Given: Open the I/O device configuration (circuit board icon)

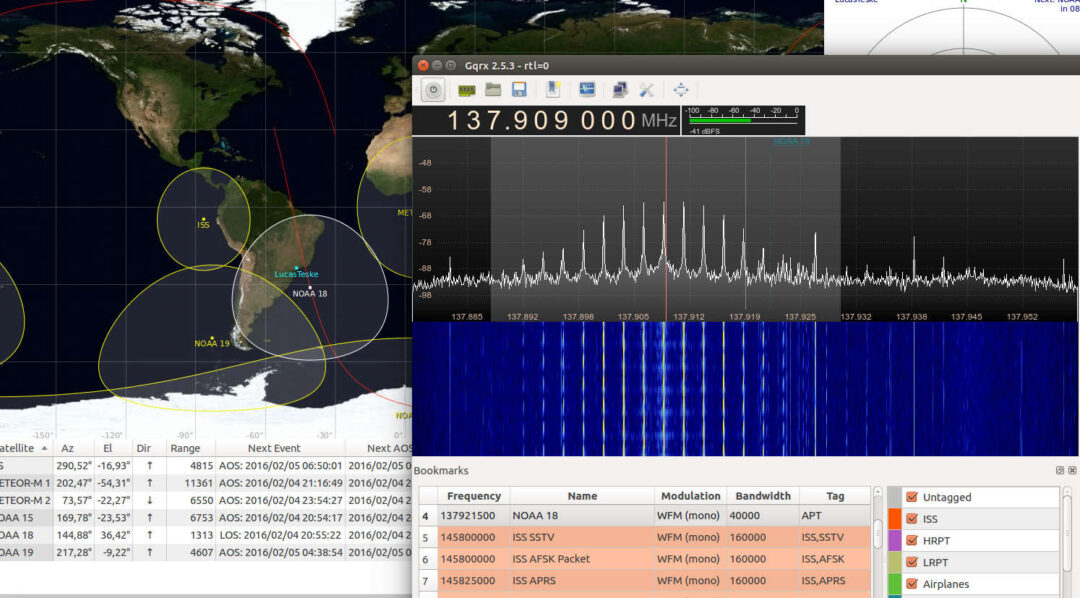Looking at the screenshot, I should click(x=466, y=90).
